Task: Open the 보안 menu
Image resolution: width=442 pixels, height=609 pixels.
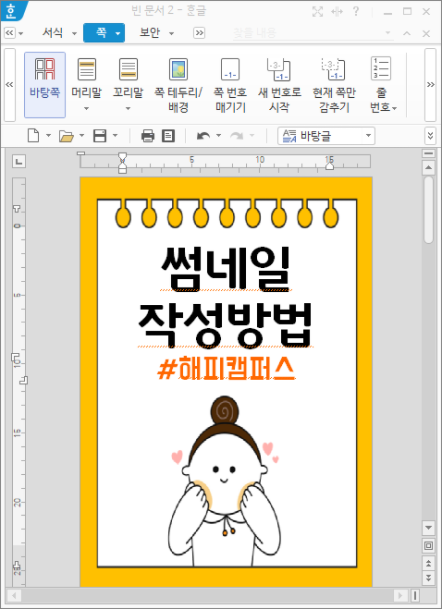Action: coord(156,33)
